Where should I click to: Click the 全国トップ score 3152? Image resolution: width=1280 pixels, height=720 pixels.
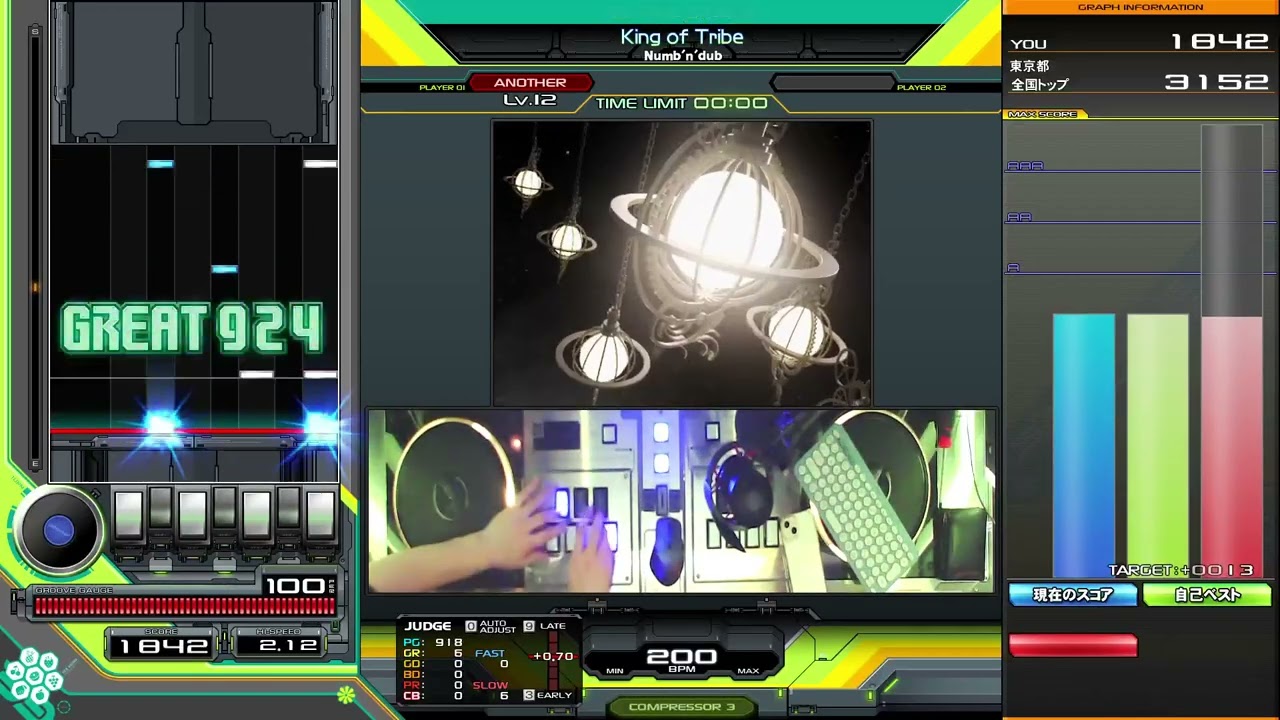[x=1217, y=82]
